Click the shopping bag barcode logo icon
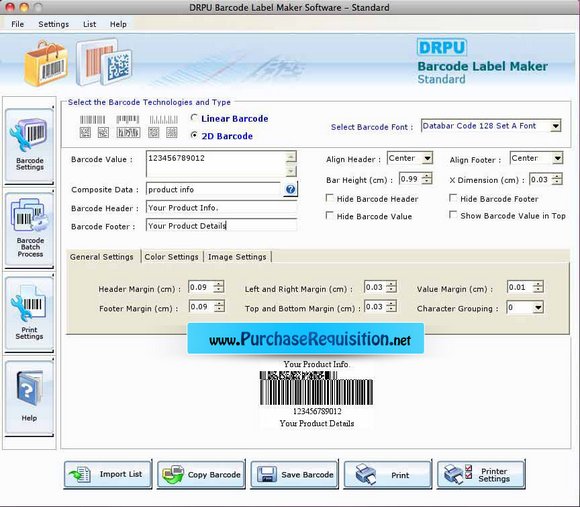 coord(47,64)
